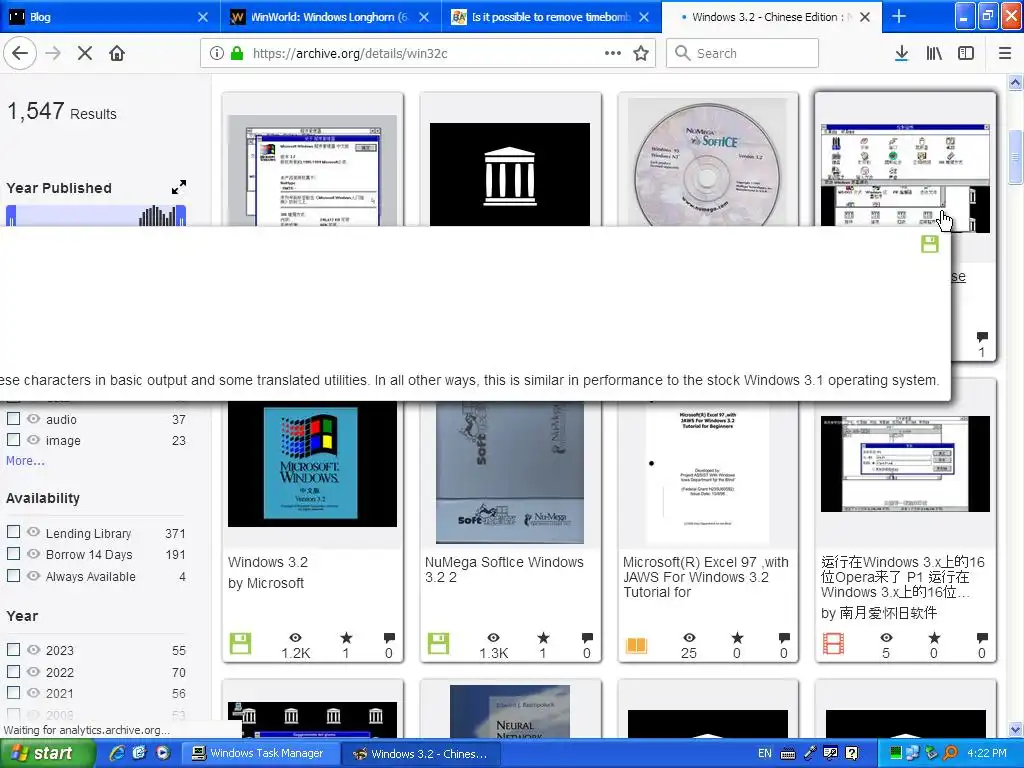
Task: Open the Downloads panel
Action: coord(902,54)
